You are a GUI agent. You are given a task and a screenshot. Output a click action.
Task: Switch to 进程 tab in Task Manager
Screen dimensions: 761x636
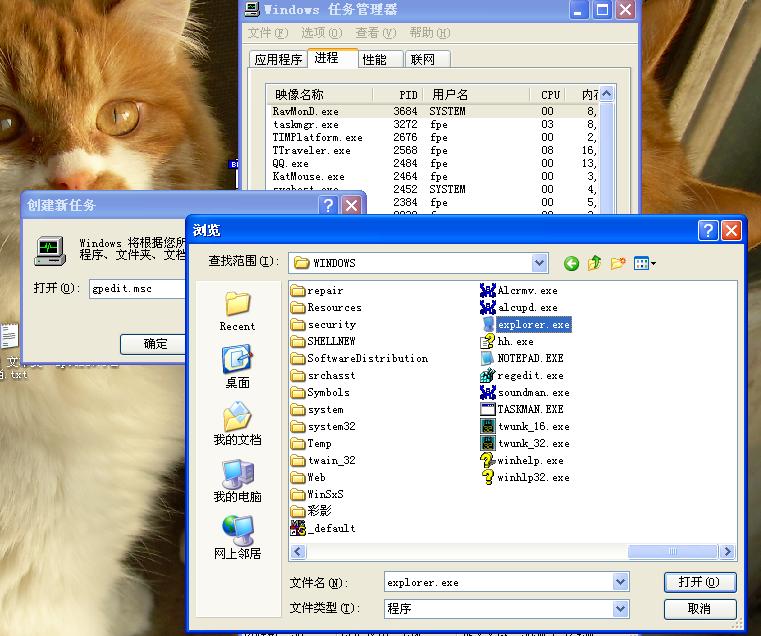[332, 58]
